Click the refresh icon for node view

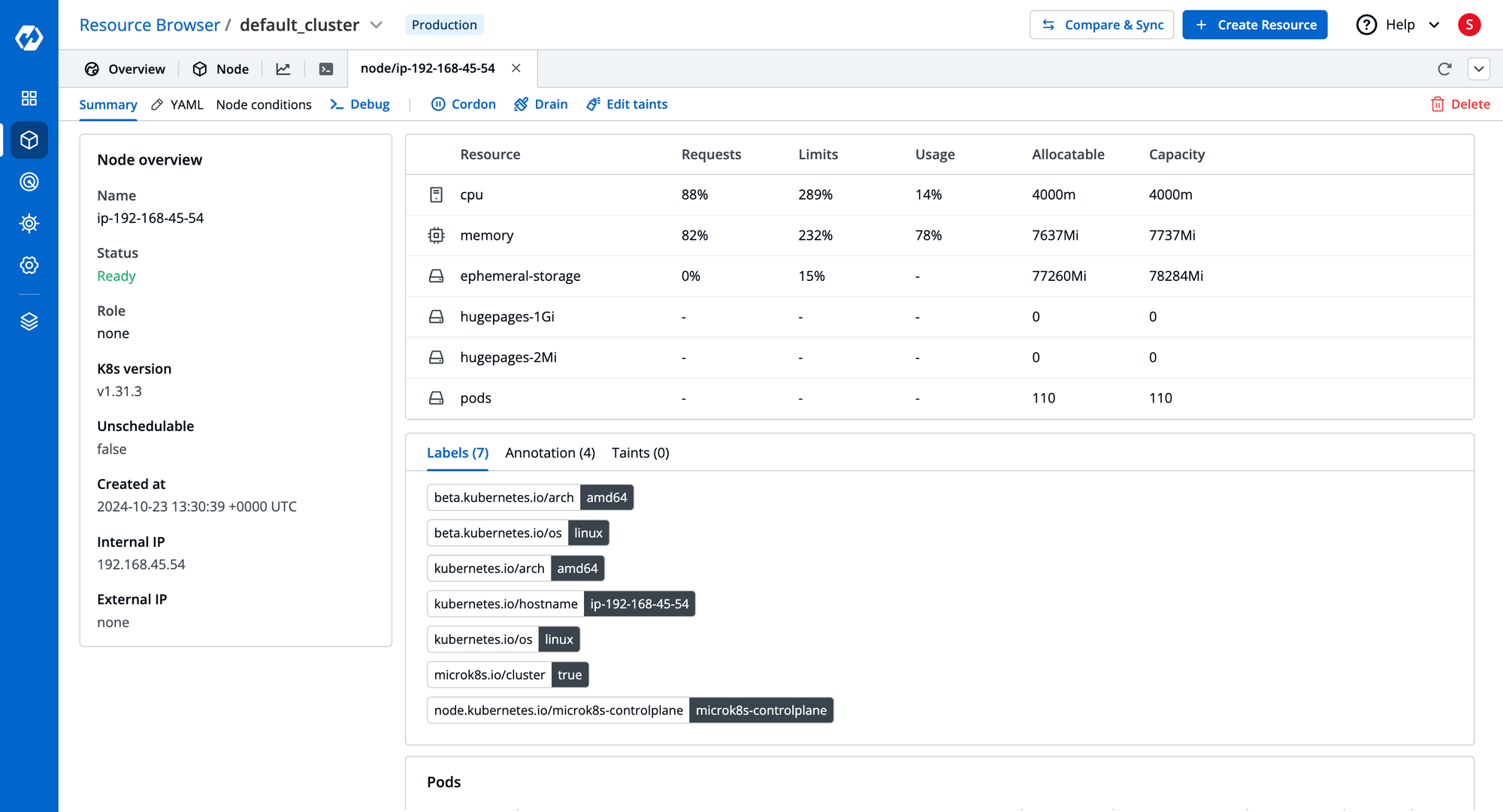[1444, 67]
